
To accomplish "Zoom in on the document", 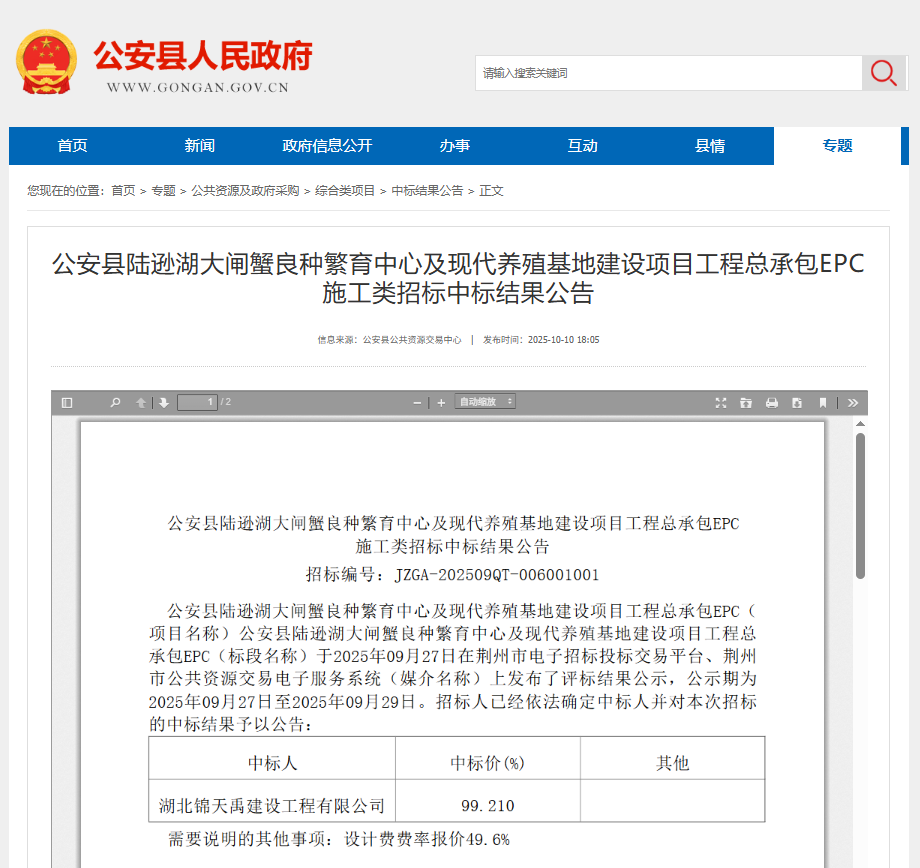I will pyautogui.click(x=440, y=402).
